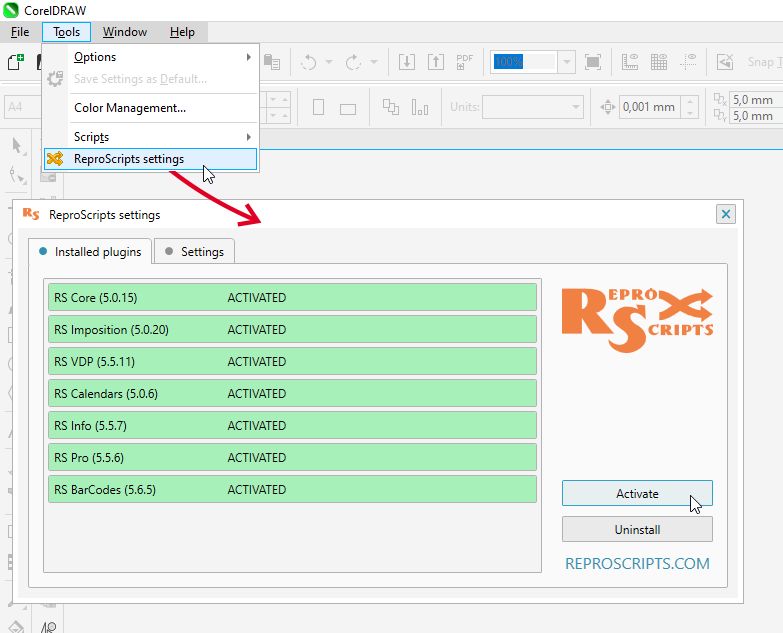This screenshot has width=783, height=633.
Task: Click the Current page size icon
Action: (419, 107)
